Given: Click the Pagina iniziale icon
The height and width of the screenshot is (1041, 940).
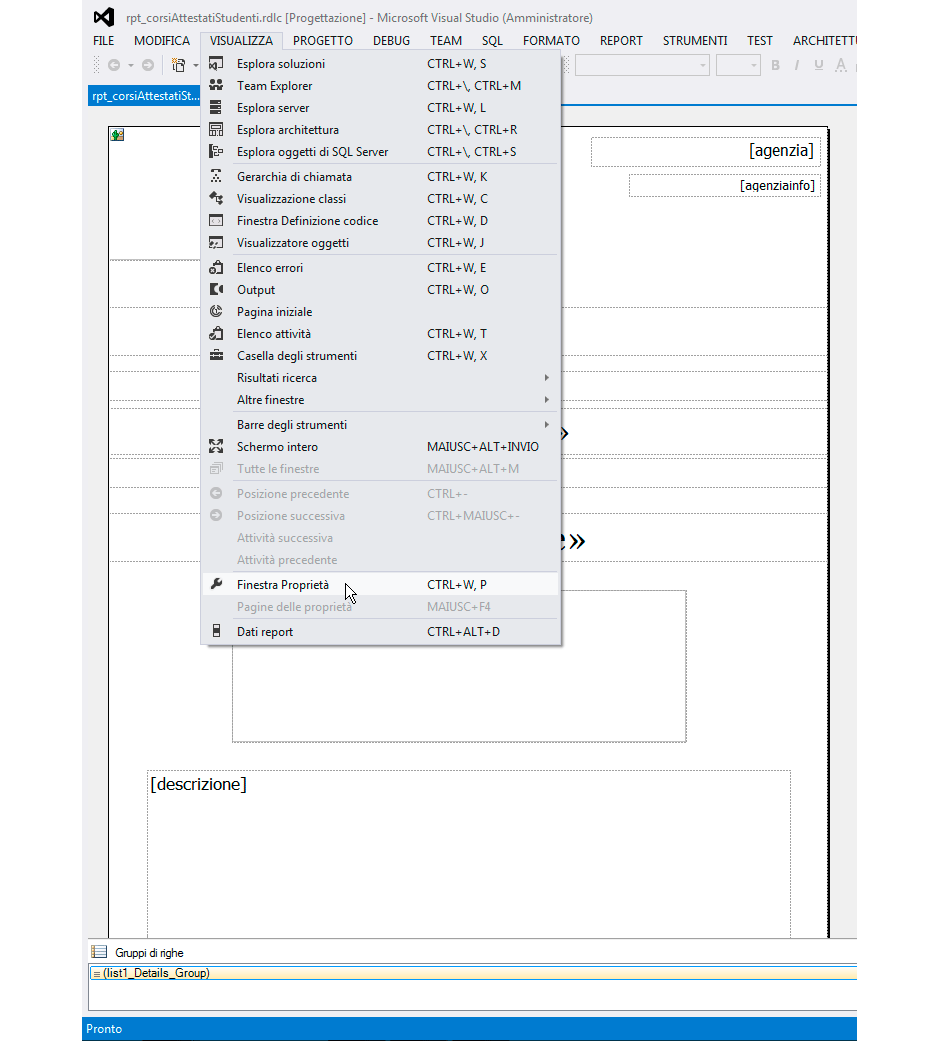Looking at the screenshot, I should 216,311.
